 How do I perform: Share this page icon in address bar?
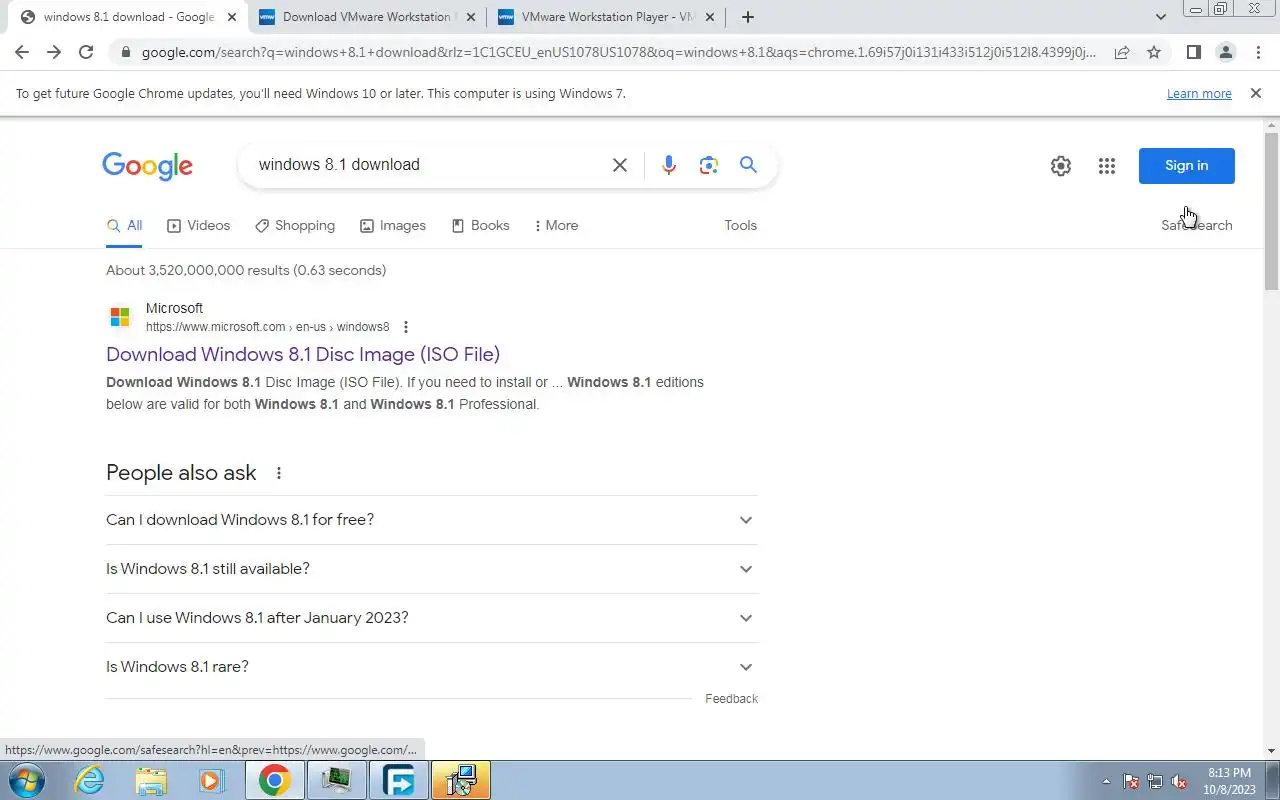[x=1122, y=52]
